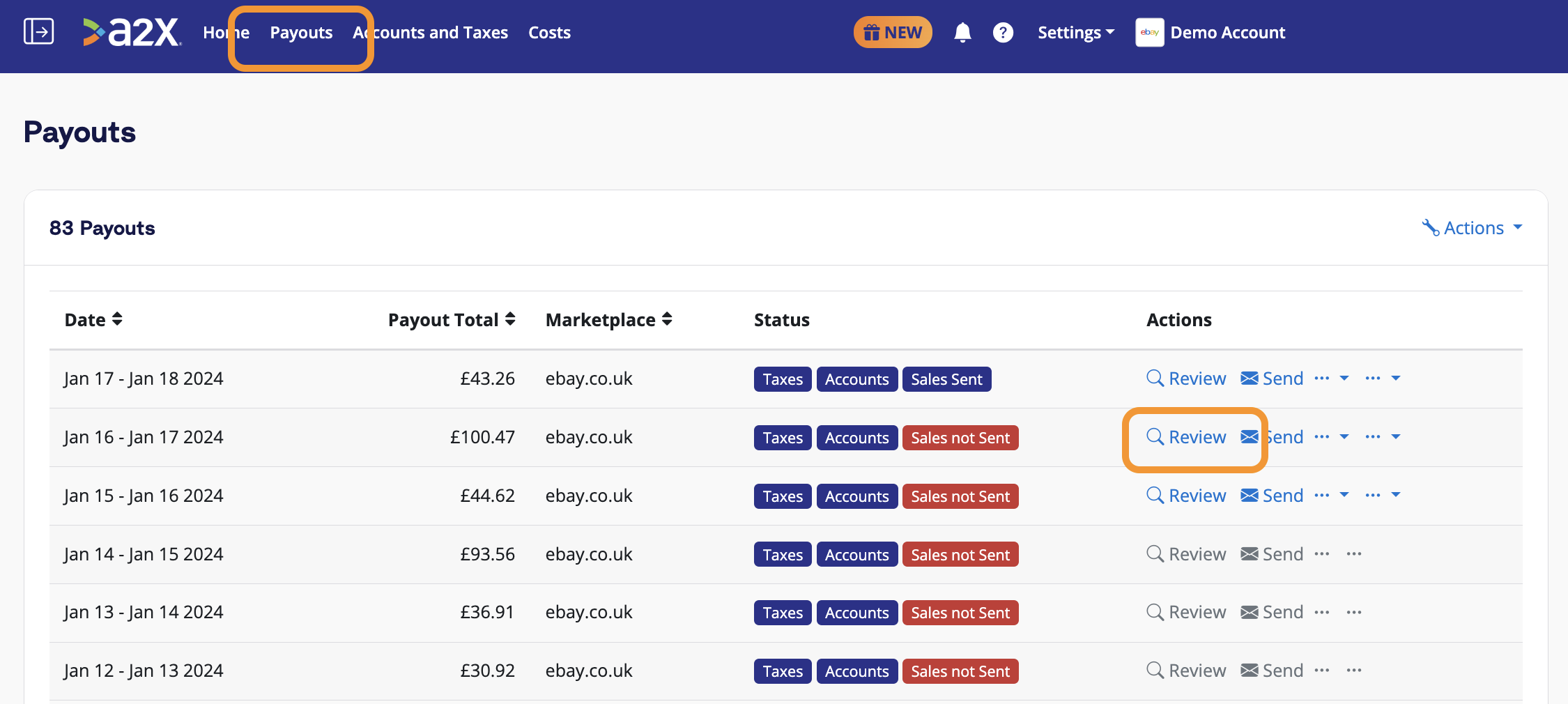Click the Taxes badge on the £93.56 row
Viewport: 1568px width, 704px height.
click(x=783, y=554)
